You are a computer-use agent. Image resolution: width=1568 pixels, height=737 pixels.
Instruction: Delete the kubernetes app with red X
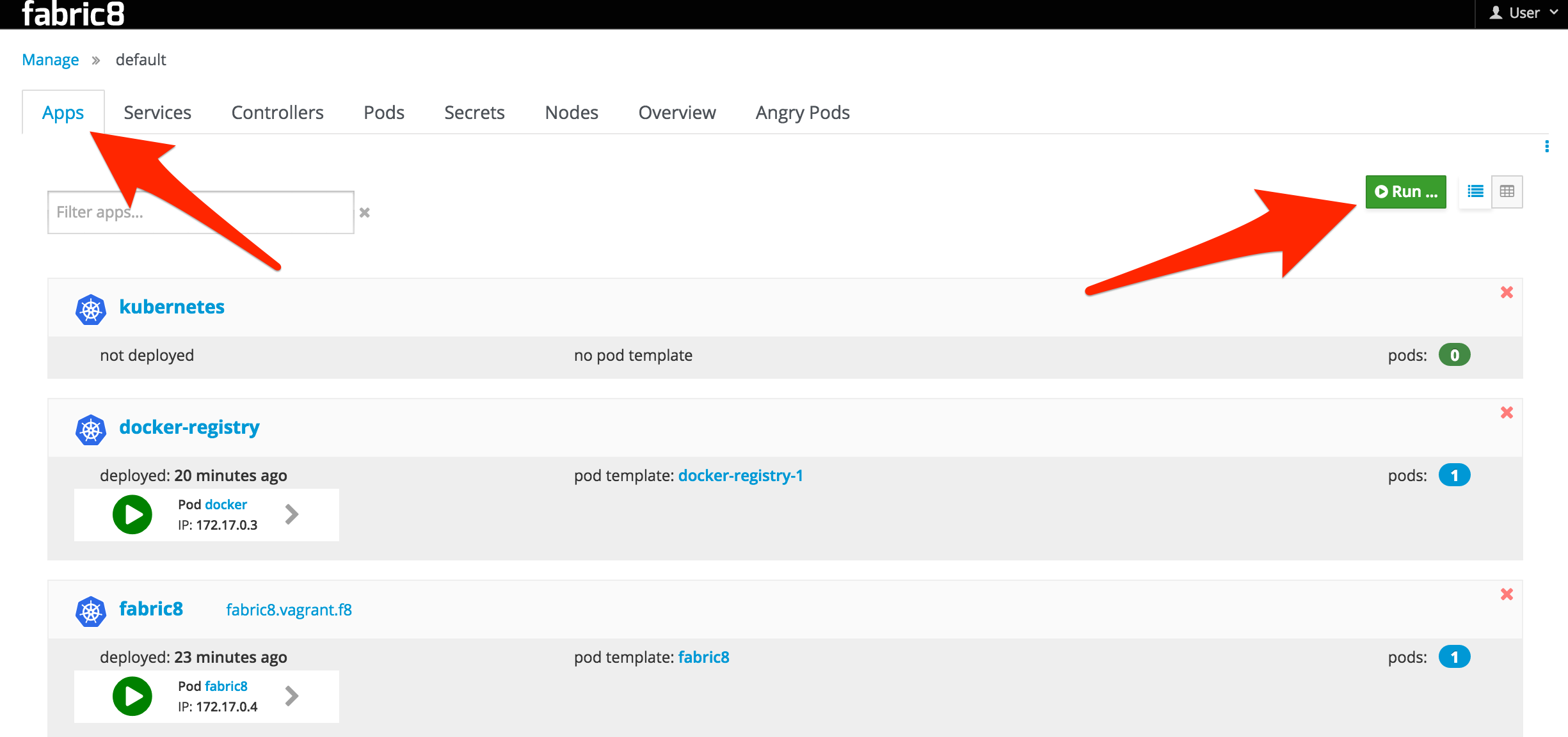point(1507,292)
